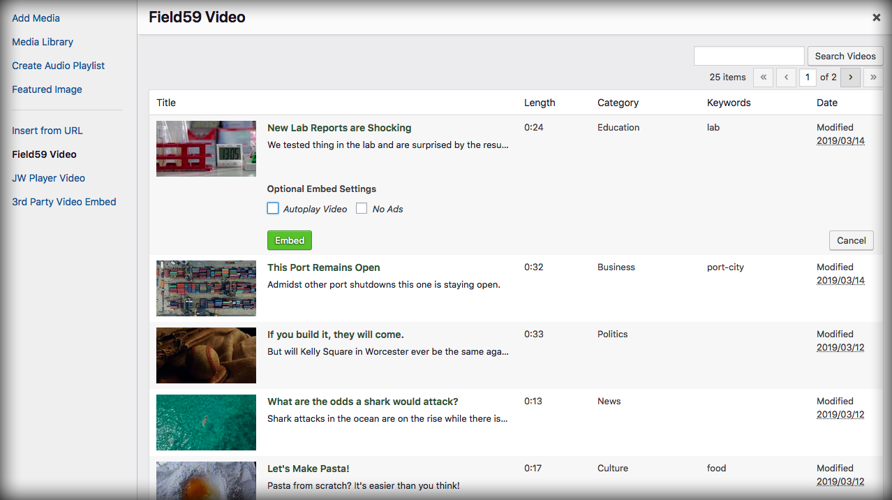The width and height of the screenshot is (892, 500).
Task: Go to the previous page of videos
Action: (x=786, y=77)
